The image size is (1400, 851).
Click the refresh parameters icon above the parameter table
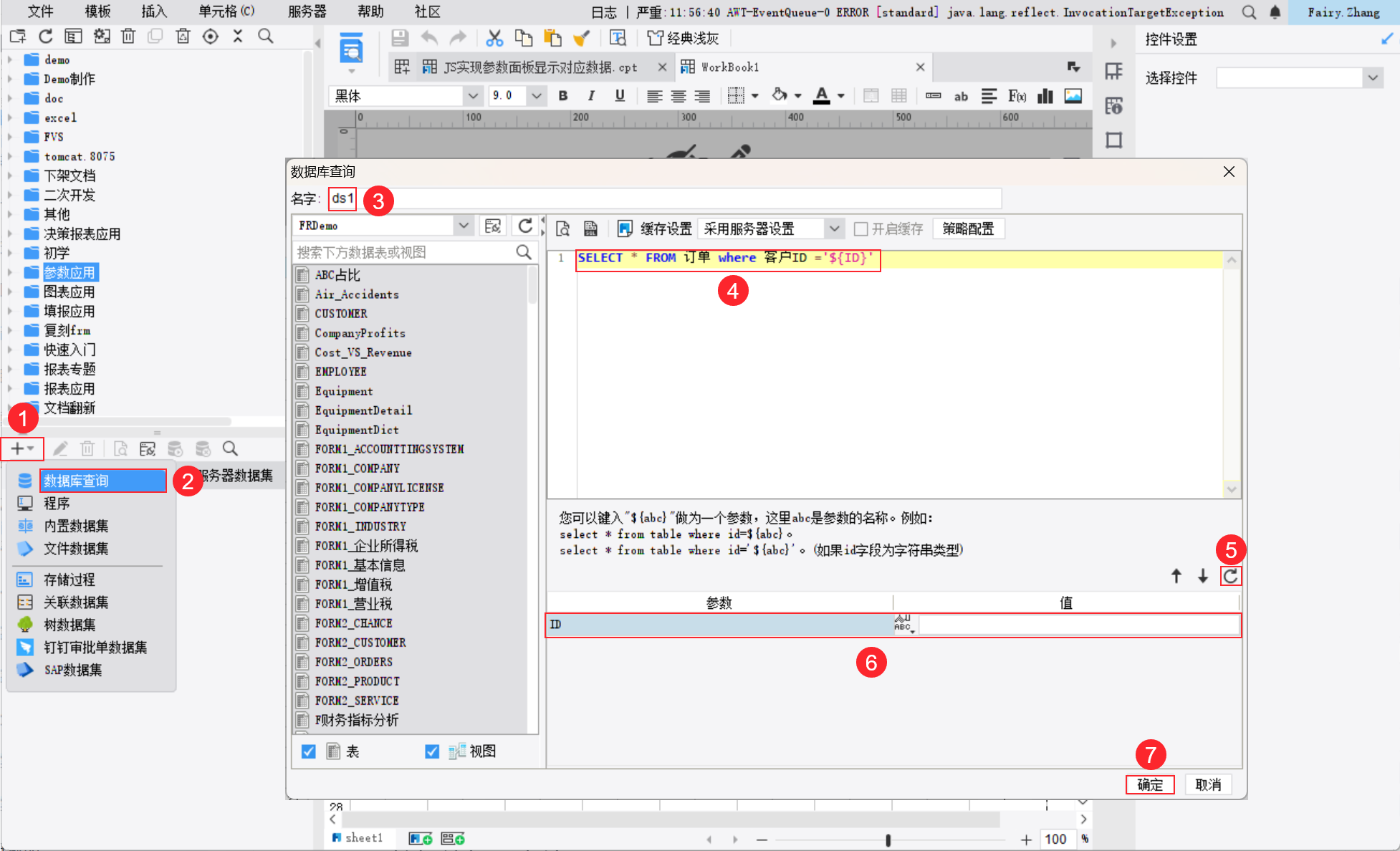(x=1230, y=576)
